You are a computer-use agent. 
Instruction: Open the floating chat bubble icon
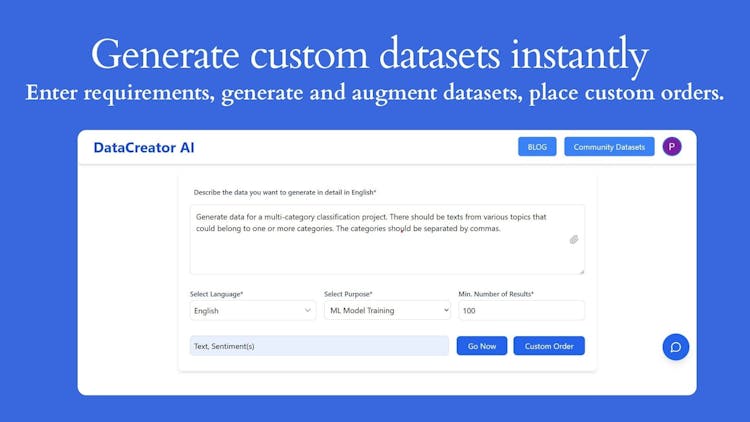click(x=675, y=347)
